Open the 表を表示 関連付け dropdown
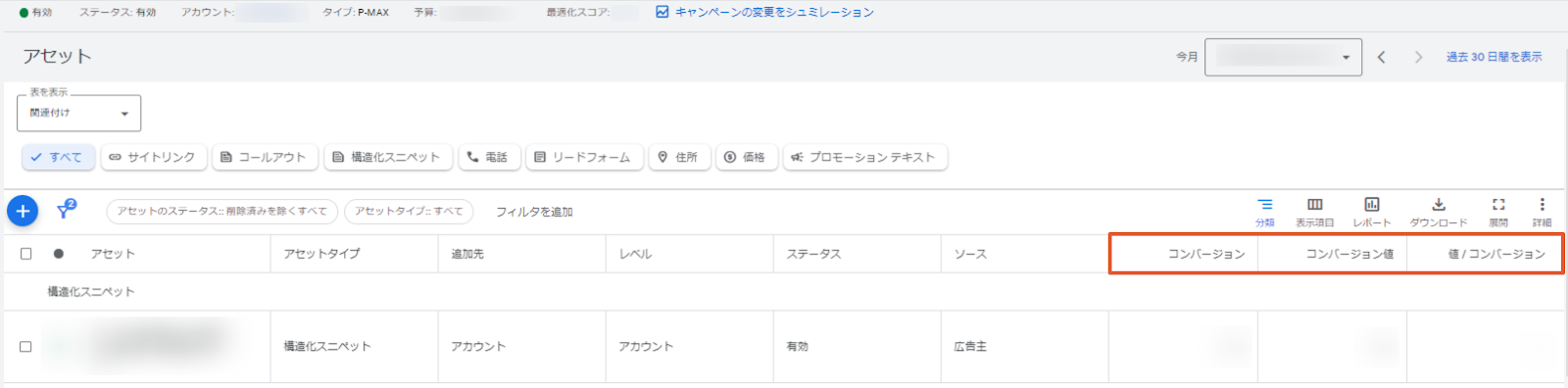Screen dimensions: 1568x388 78,113
